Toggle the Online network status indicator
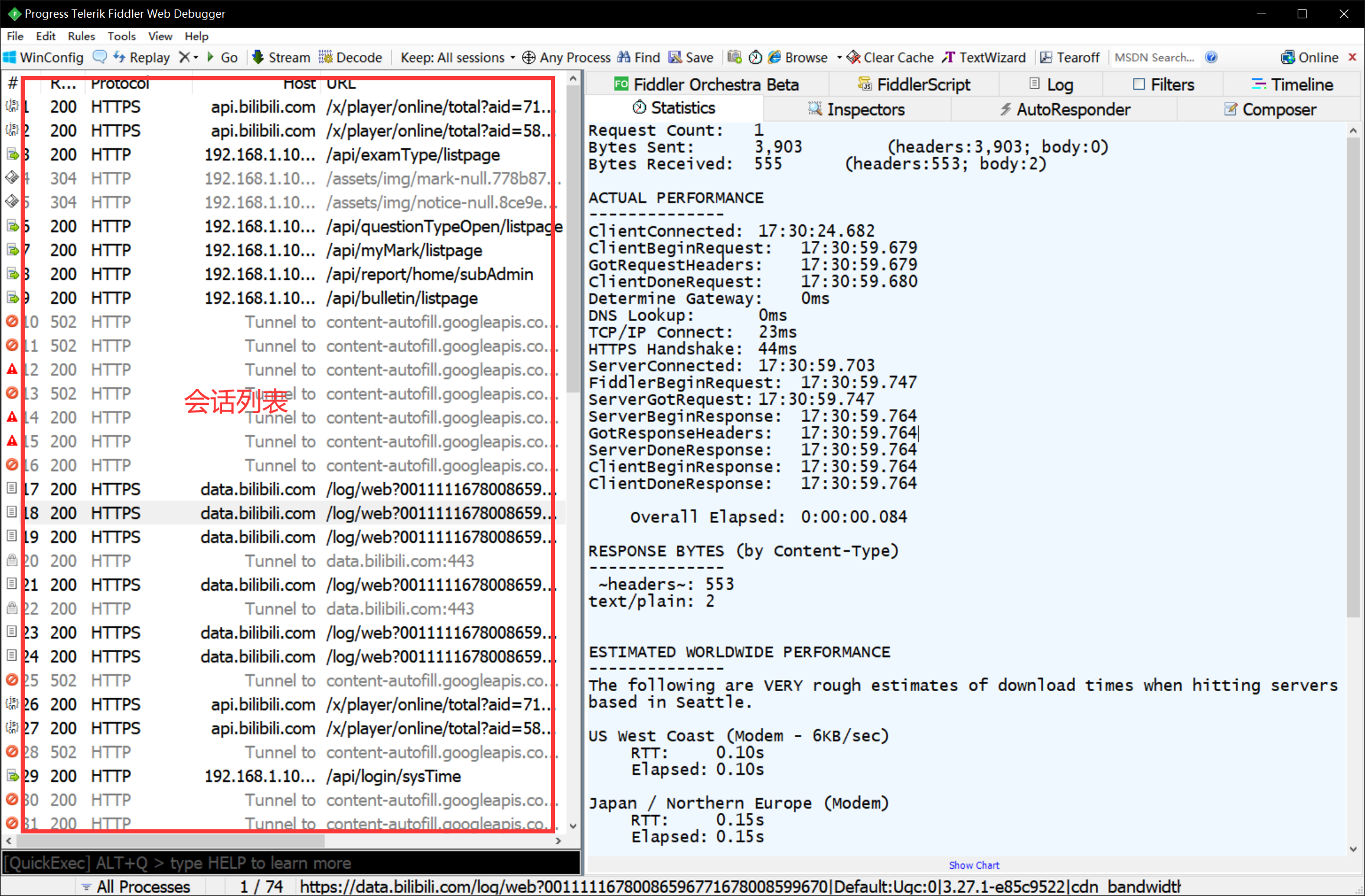 pos(1310,57)
